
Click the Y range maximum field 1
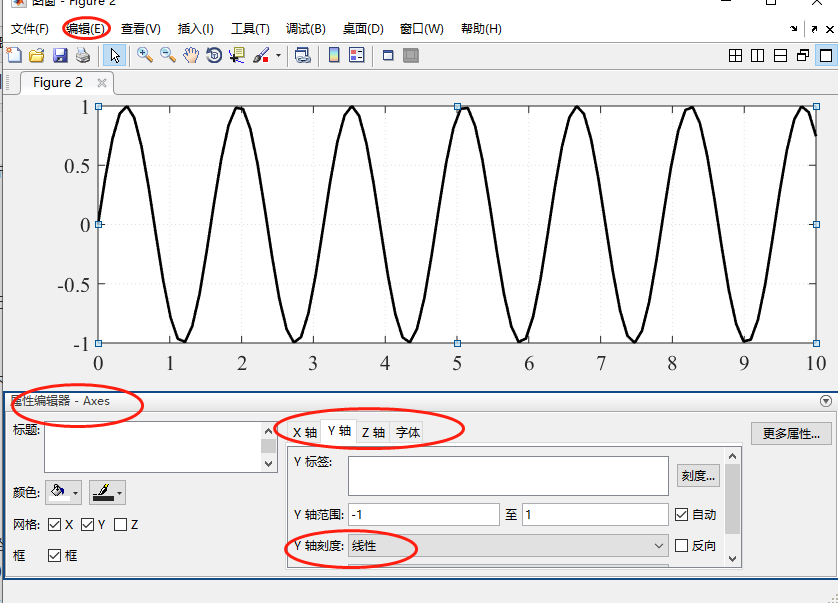[595, 514]
